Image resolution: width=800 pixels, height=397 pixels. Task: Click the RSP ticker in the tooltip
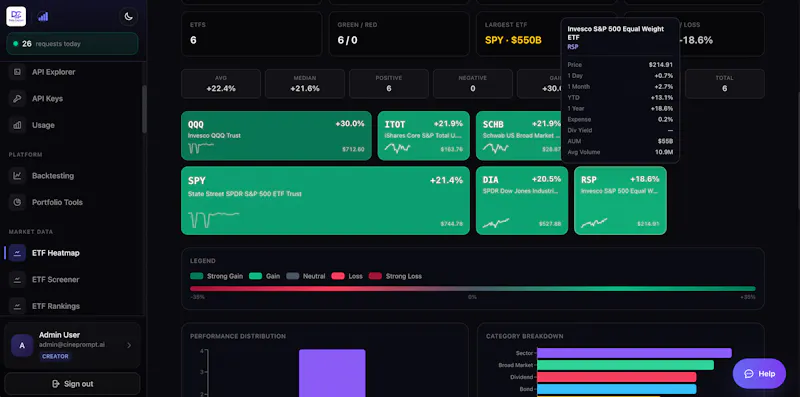pos(572,47)
